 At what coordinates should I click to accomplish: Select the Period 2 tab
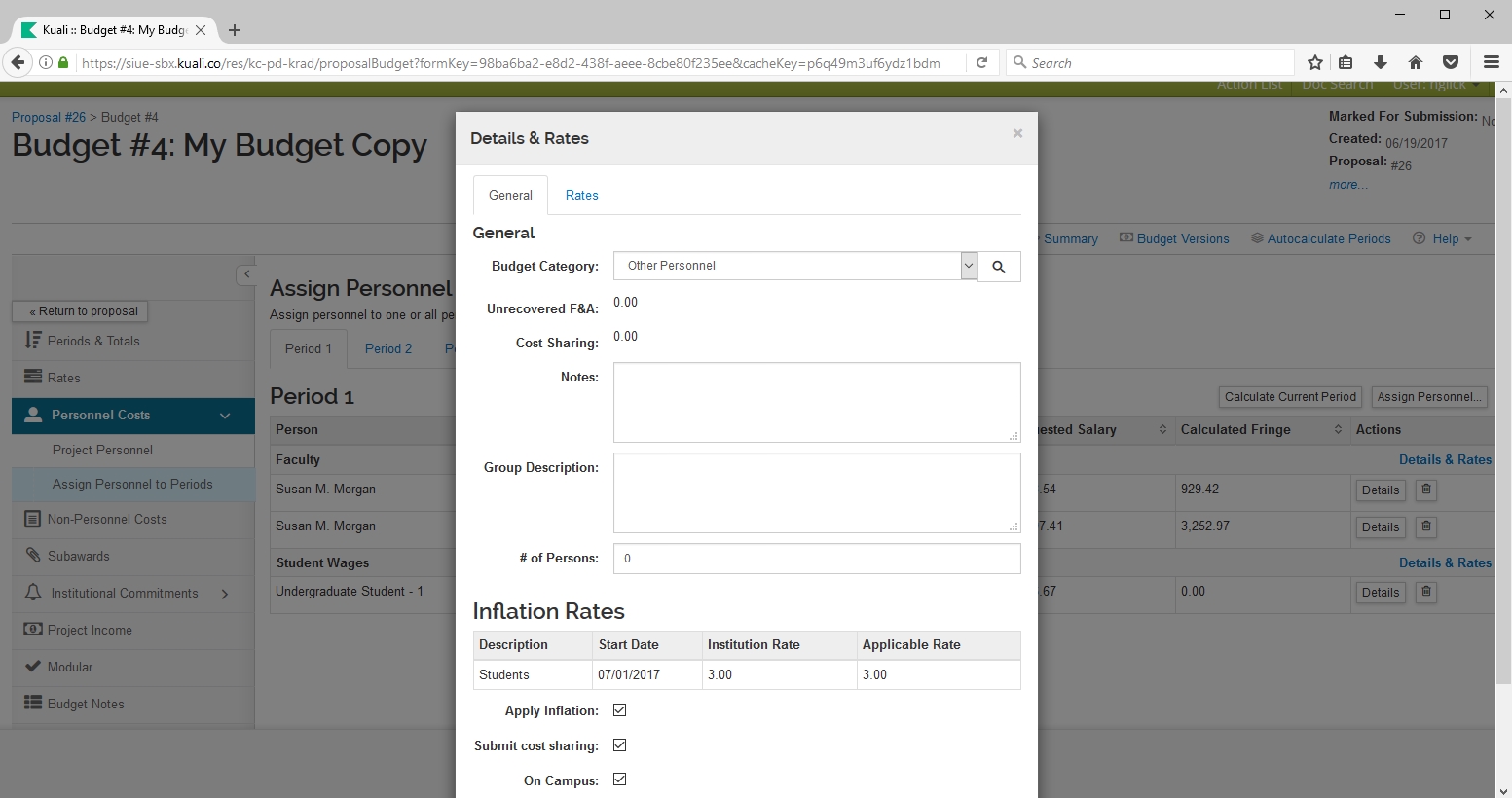[x=387, y=348]
